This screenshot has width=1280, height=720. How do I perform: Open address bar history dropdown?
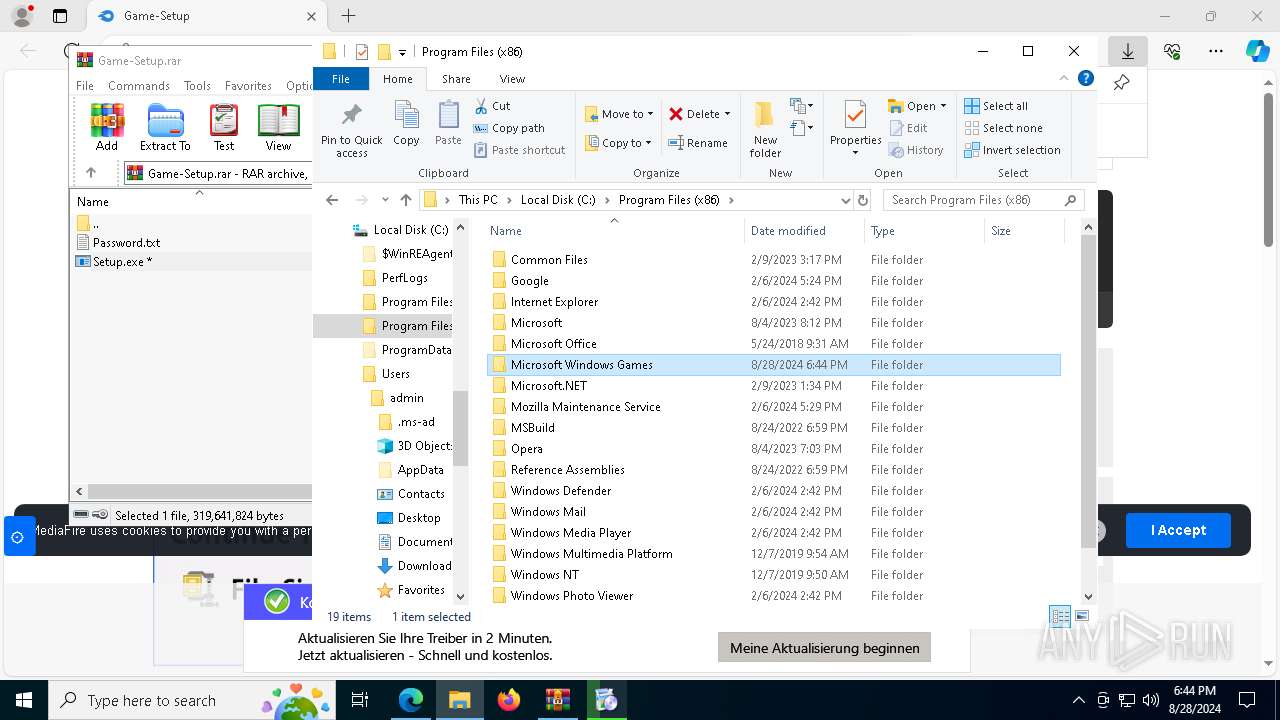click(x=846, y=200)
